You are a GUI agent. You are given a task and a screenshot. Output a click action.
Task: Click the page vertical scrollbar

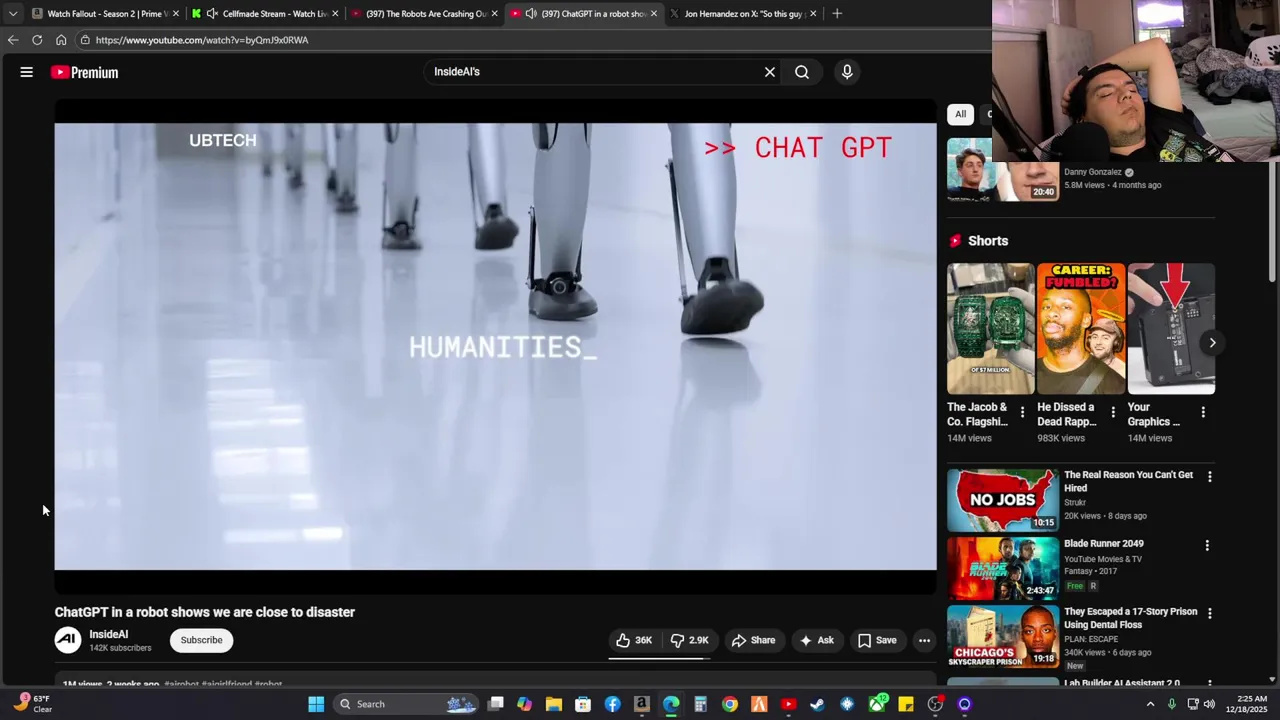coord(1272,222)
